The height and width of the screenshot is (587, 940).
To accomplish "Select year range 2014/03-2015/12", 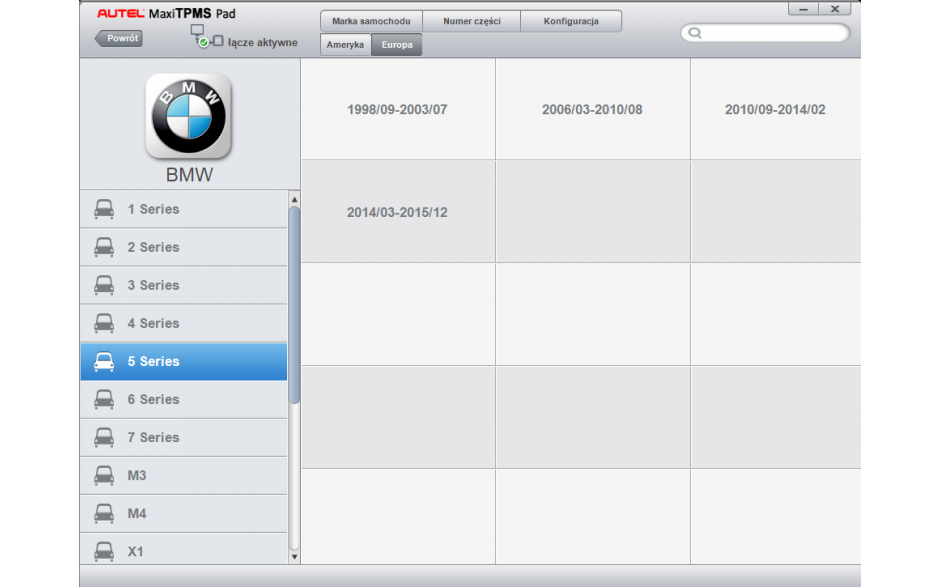I will [x=398, y=212].
